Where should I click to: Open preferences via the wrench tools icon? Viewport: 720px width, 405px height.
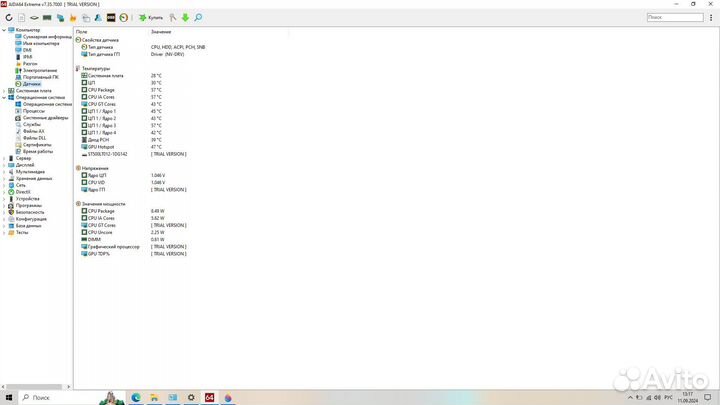[x=173, y=17]
